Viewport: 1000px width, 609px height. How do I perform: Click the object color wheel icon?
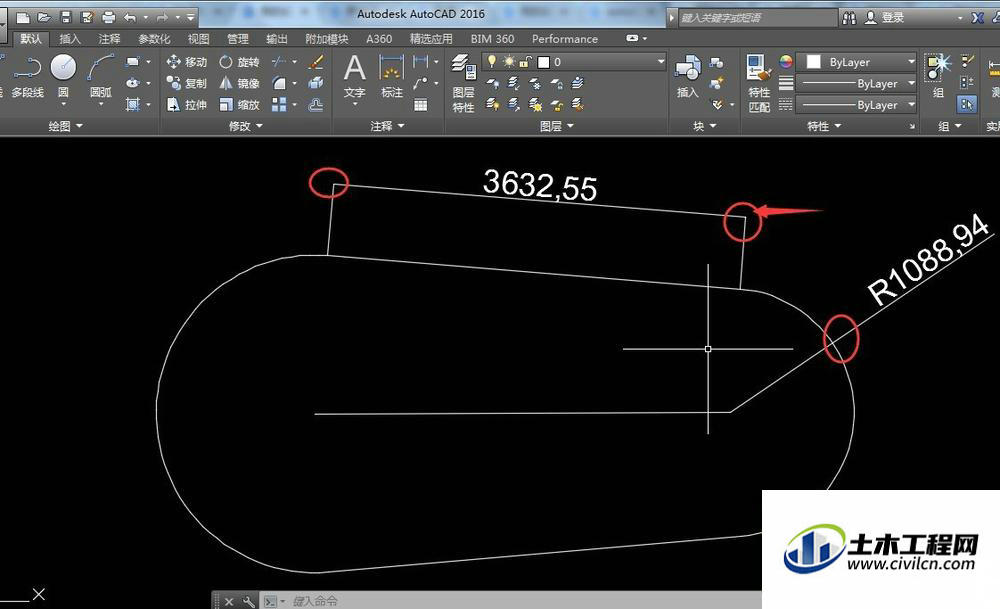pyautogui.click(x=786, y=62)
